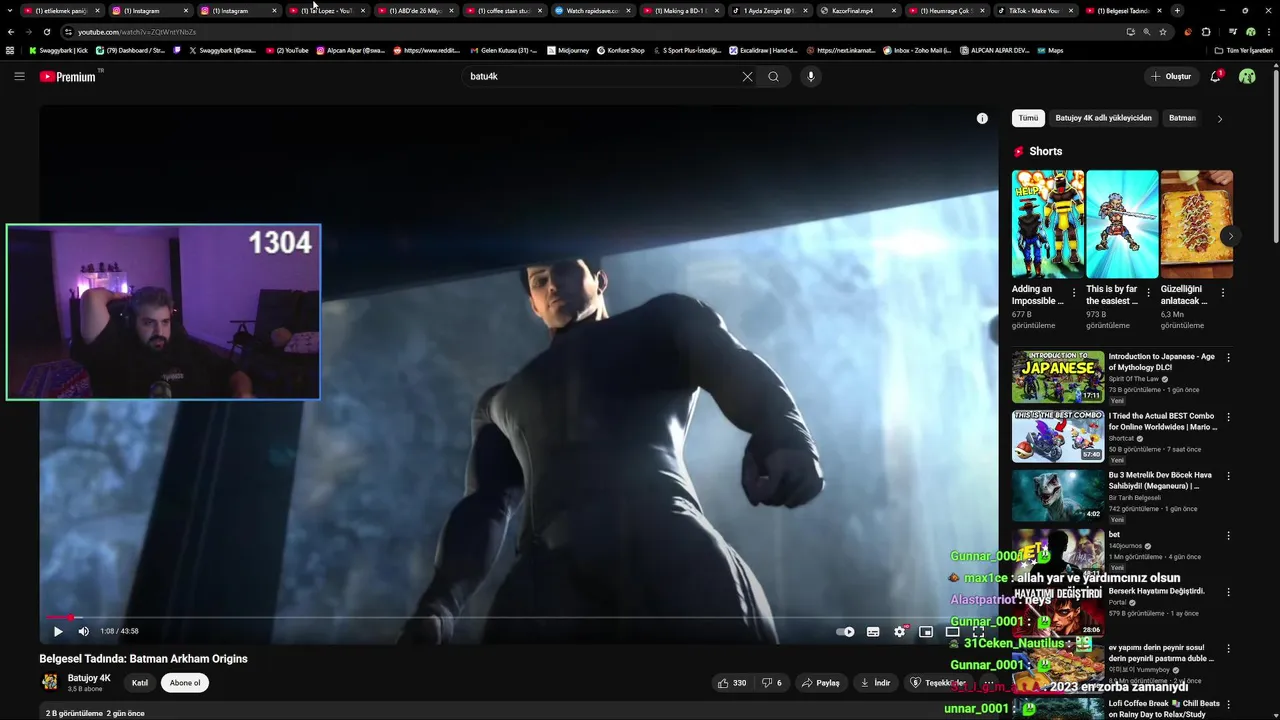
Task: Switch to miniplayer mode
Action: pos(926,631)
